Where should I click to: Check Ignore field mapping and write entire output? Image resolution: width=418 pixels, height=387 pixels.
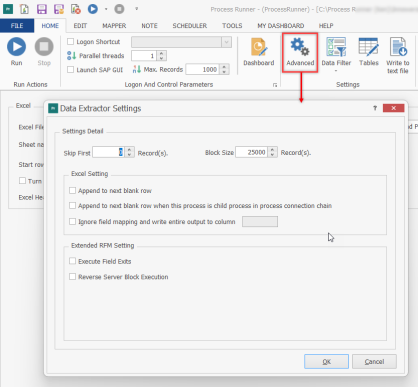tap(72, 221)
